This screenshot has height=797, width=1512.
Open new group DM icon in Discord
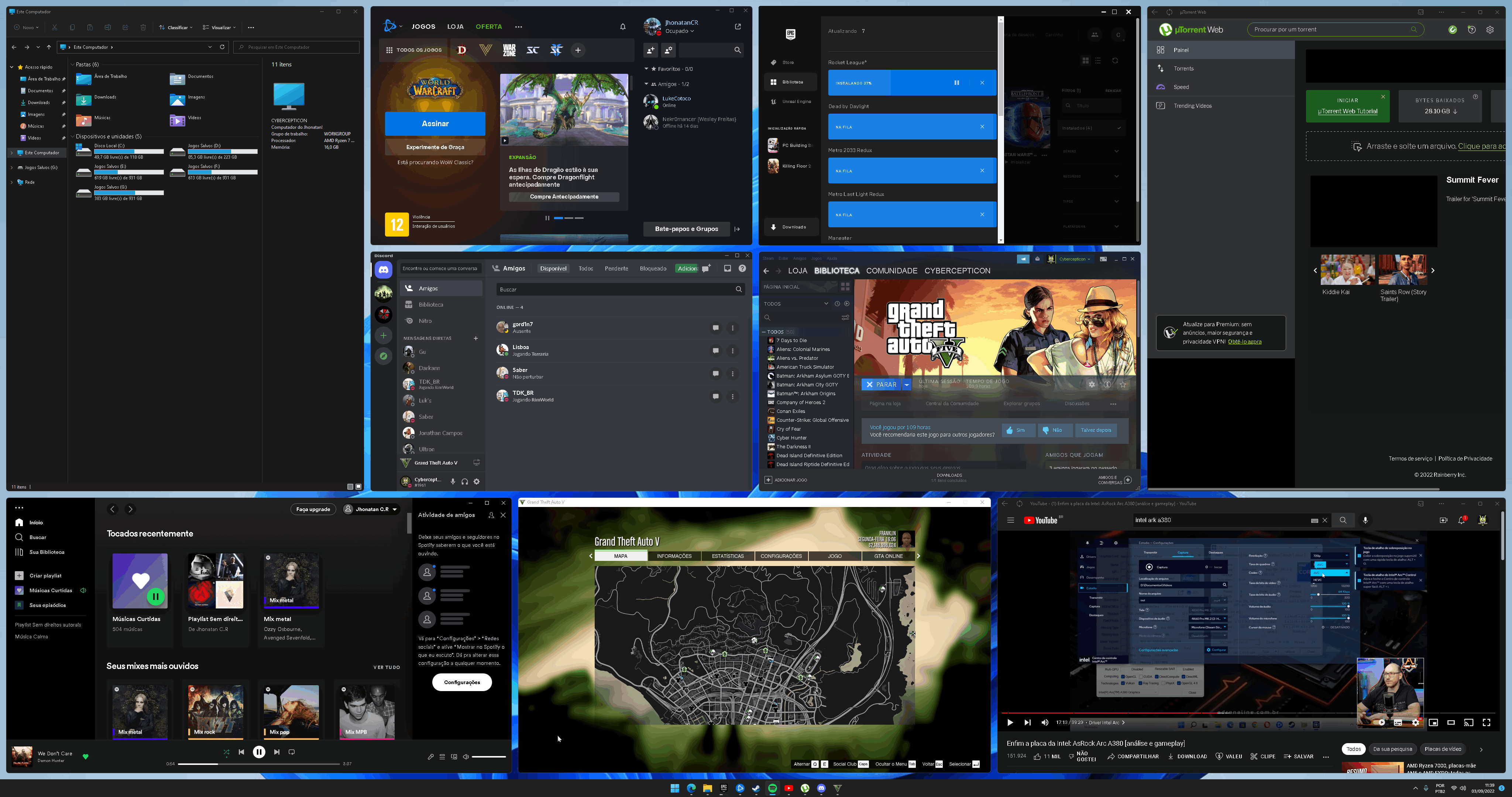pos(706,268)
